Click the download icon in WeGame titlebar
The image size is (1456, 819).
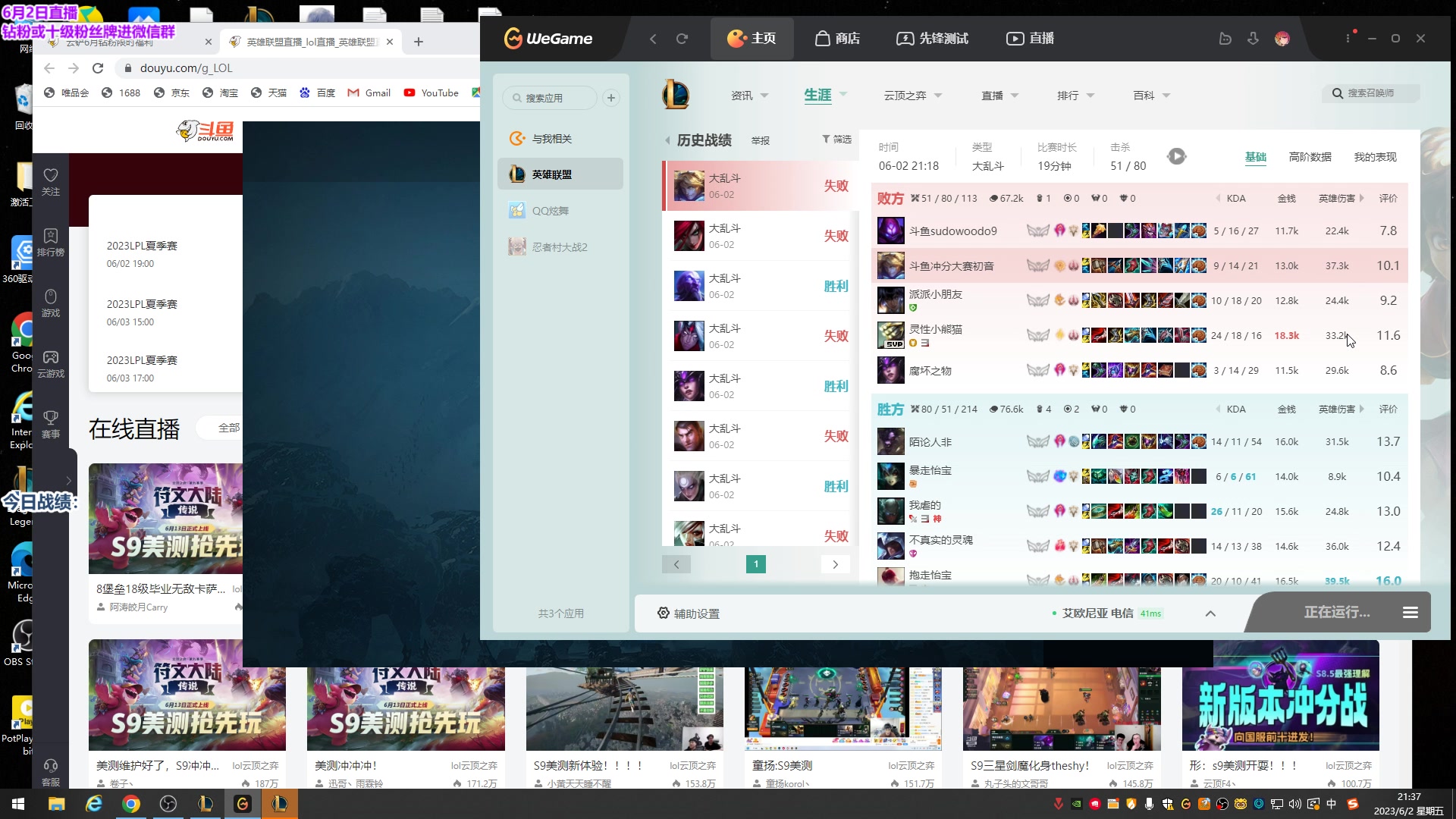[1253, 39]
